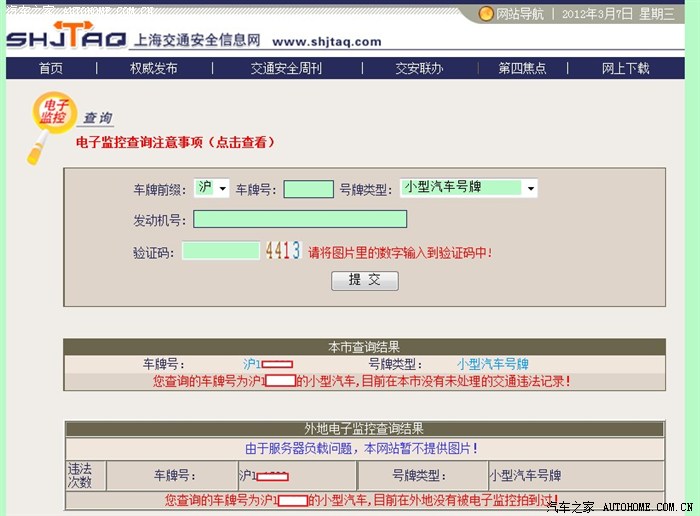The width and height of the screenshot is (700, 516).
Task: Click the 提交 submit button
Action: coord(365,281)
